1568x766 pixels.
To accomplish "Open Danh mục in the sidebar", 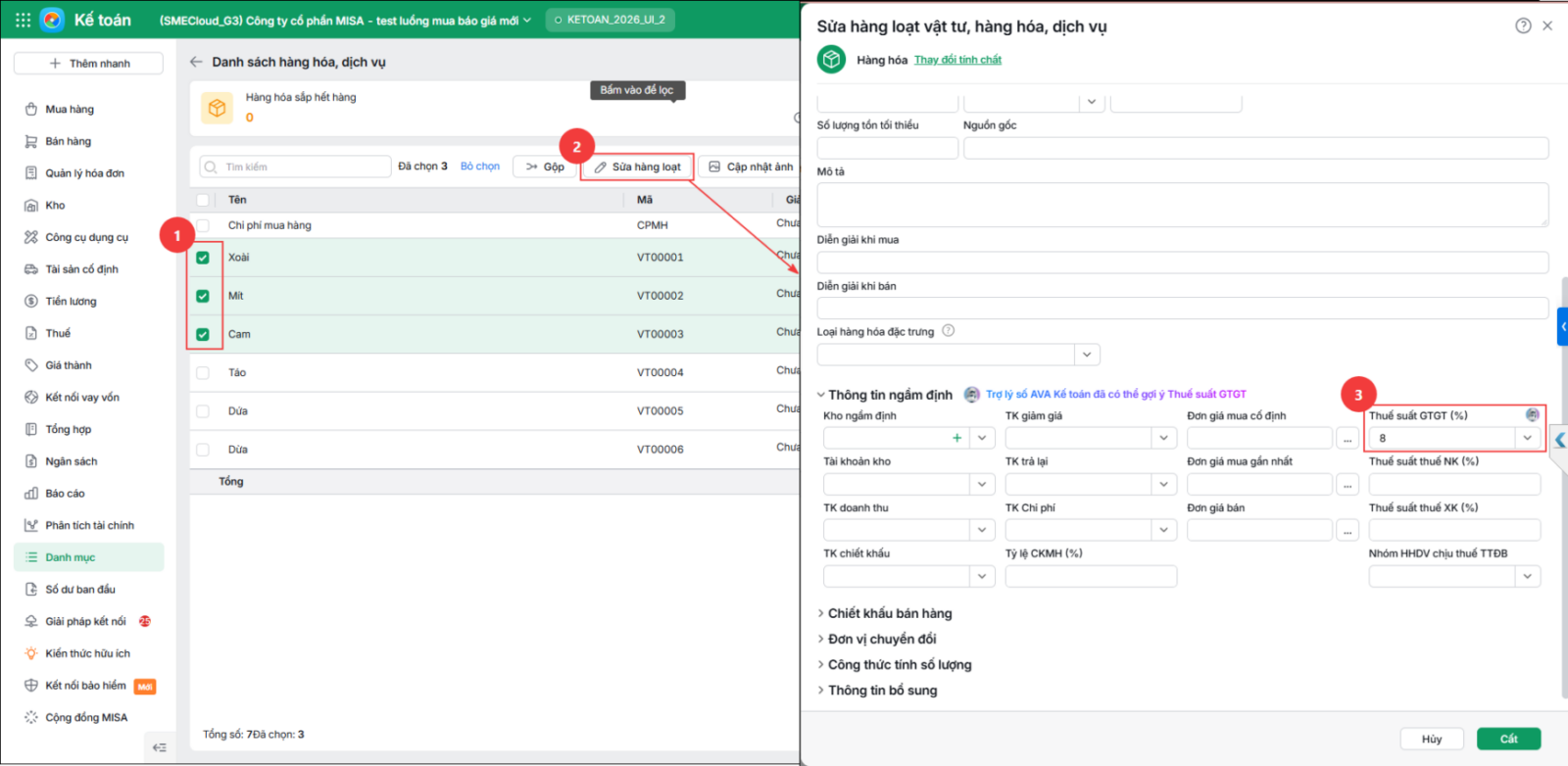I will pyautogui.click(x=89, y=557).
